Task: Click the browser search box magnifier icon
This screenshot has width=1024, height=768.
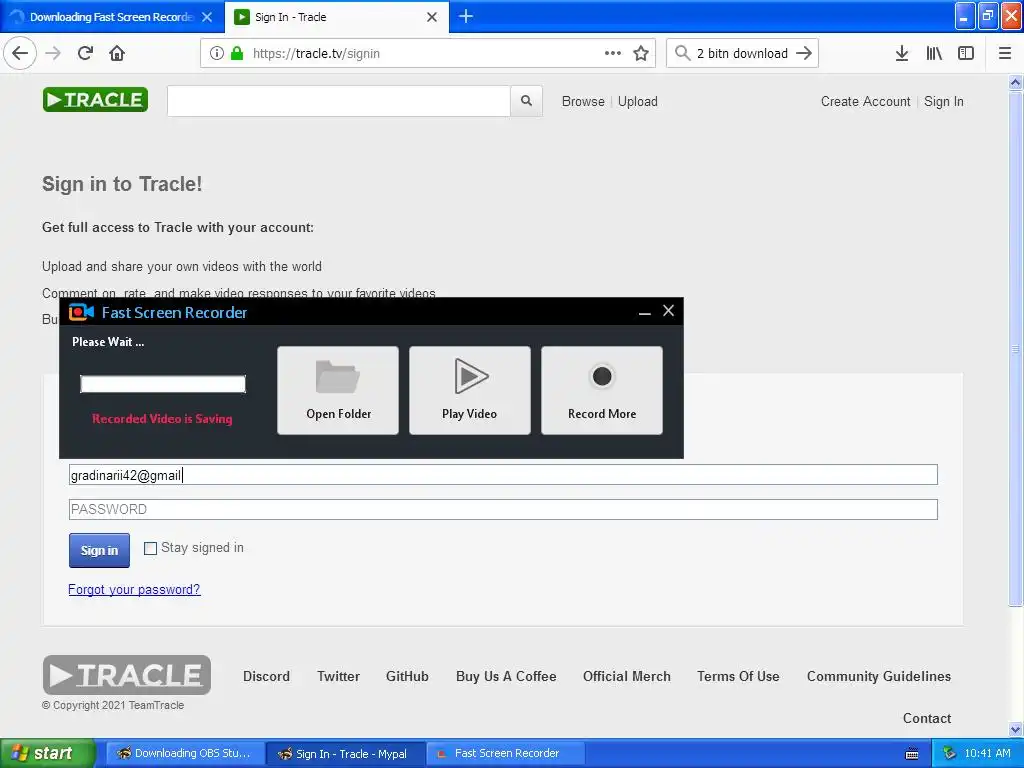Action: tap(682, 53)
